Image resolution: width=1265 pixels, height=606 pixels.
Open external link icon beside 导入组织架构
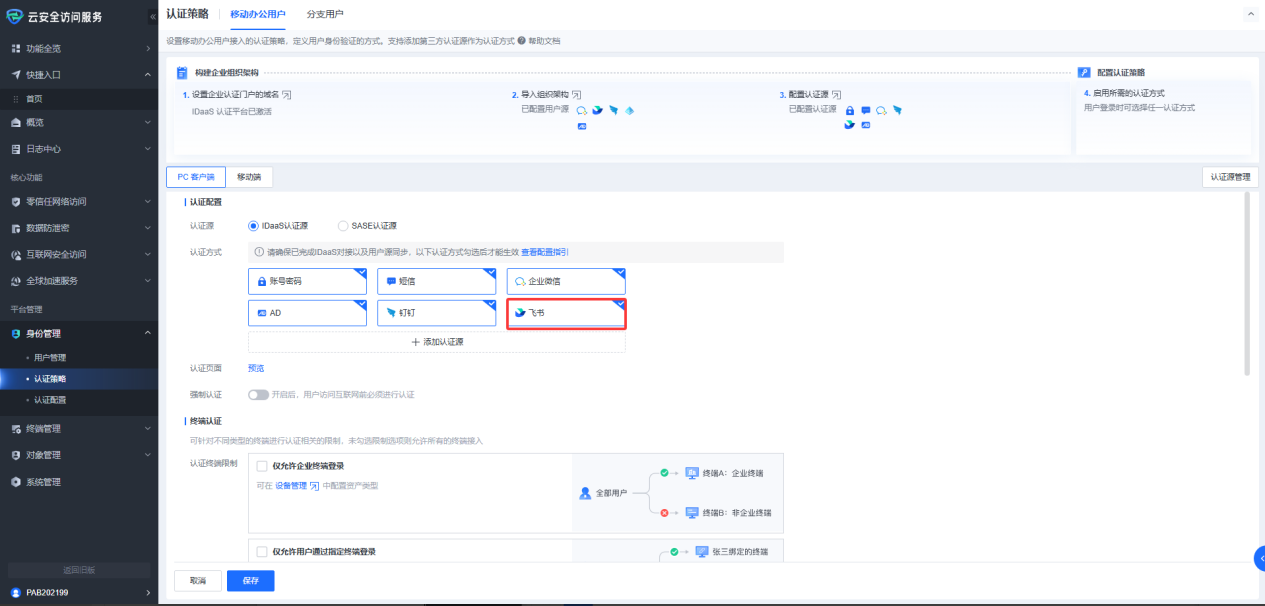(x=576, y=94)
